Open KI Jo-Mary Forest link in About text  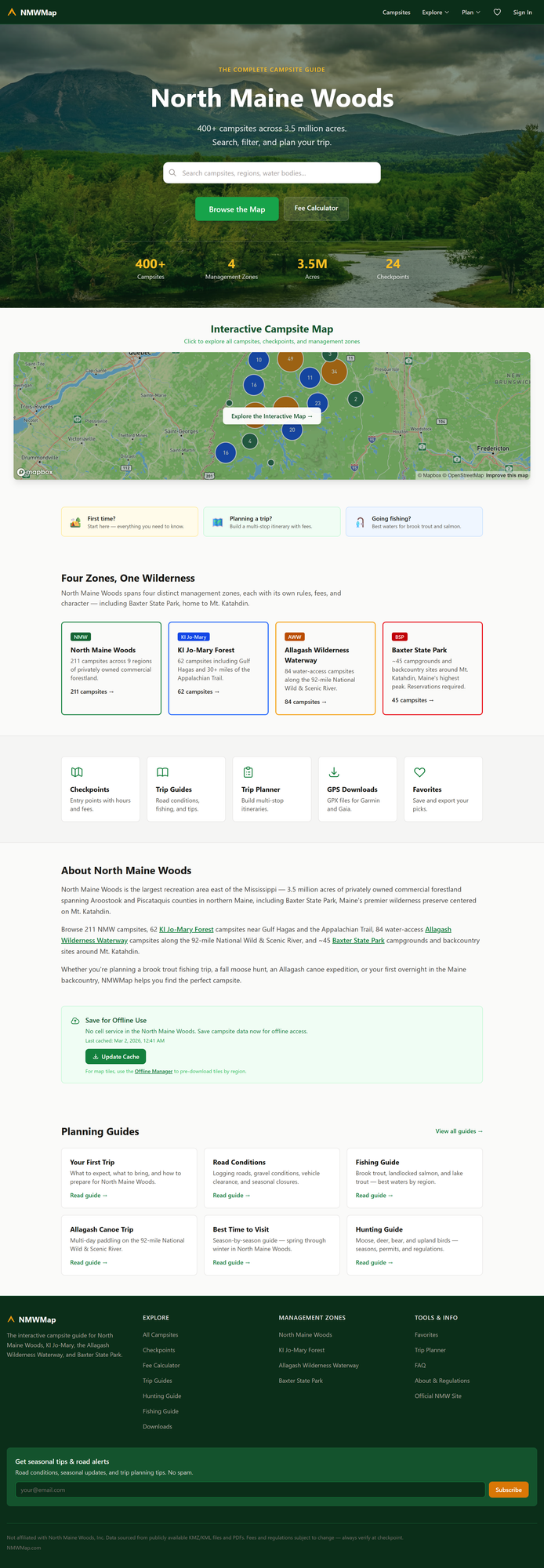(187, 929)
